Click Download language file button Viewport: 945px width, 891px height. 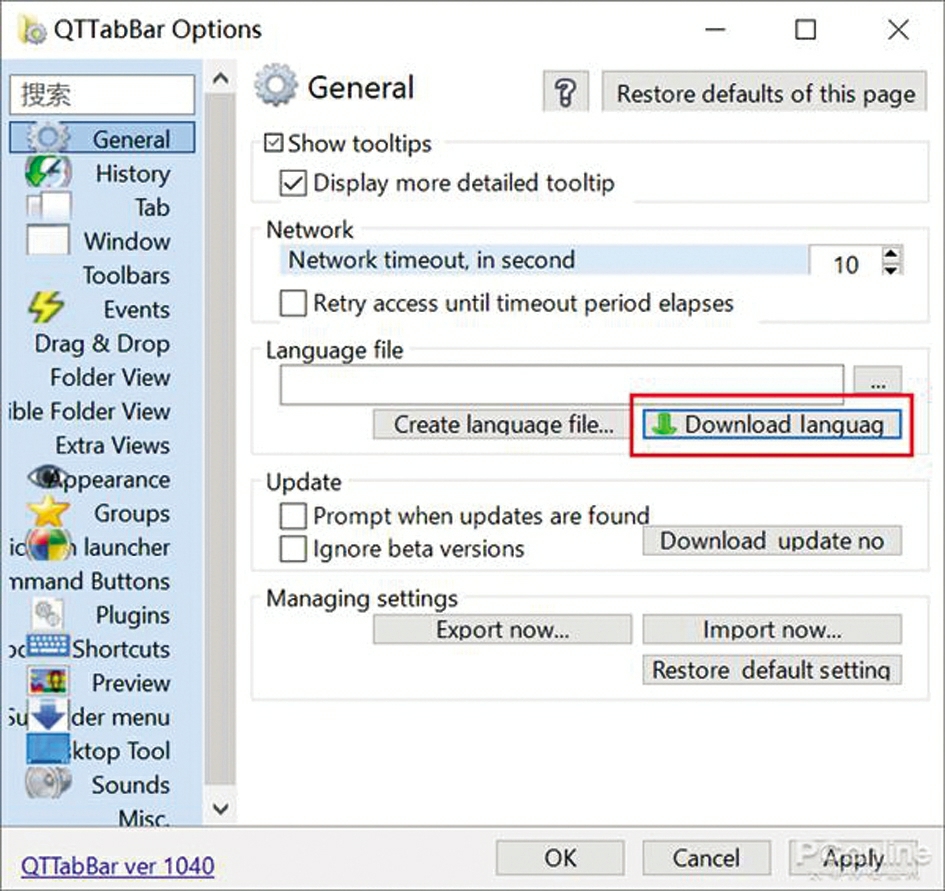(x=772, y=424)
